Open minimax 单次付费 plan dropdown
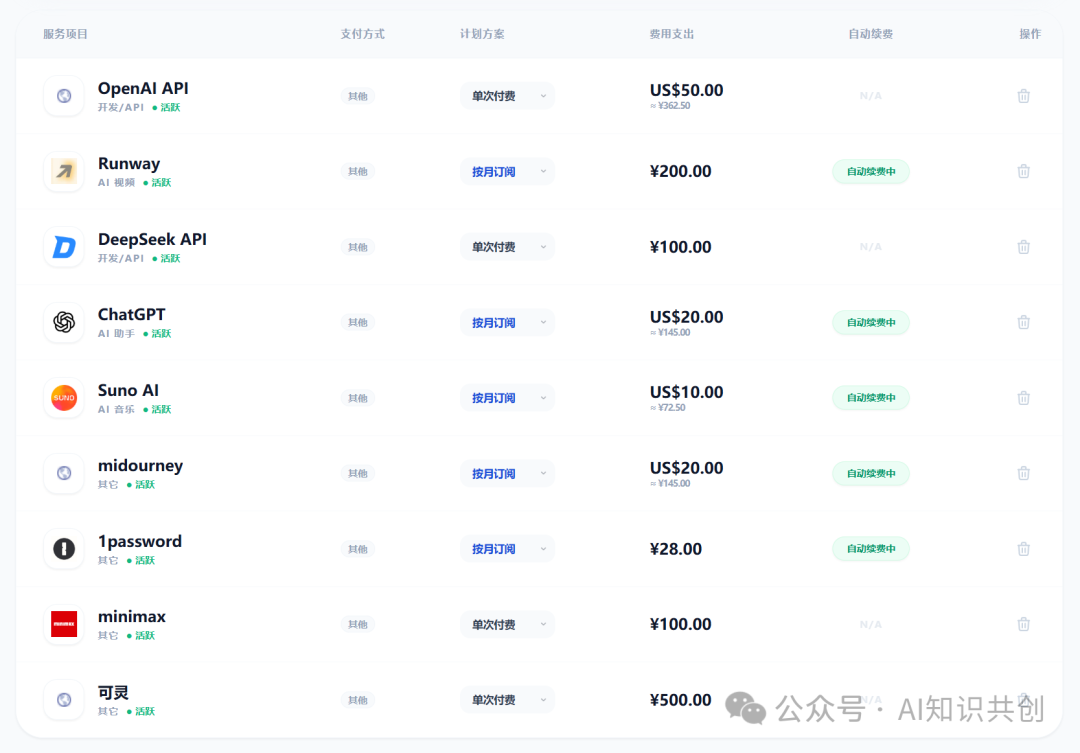Screen dimensions: 1080x753 click(x=508, y=624)
